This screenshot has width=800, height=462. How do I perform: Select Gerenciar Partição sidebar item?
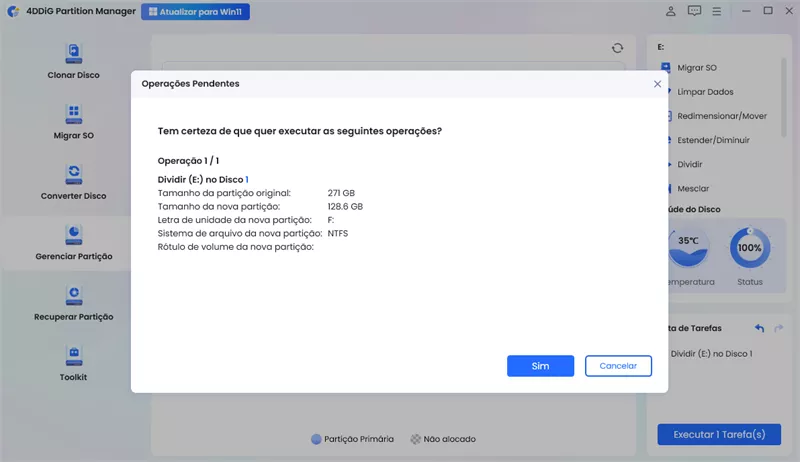73,243
